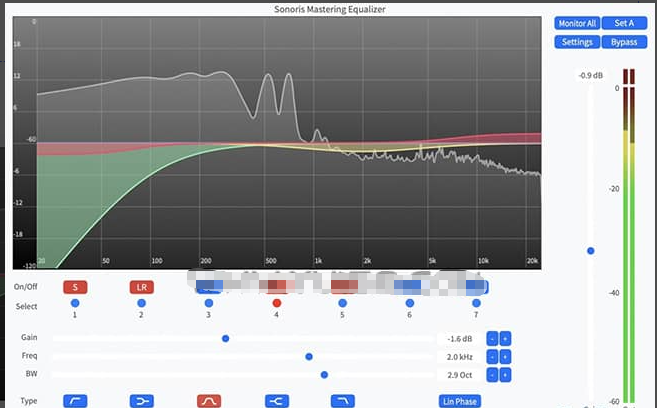Increase BW with the plus button
657x408 pixels.
[x=505, y=375]
